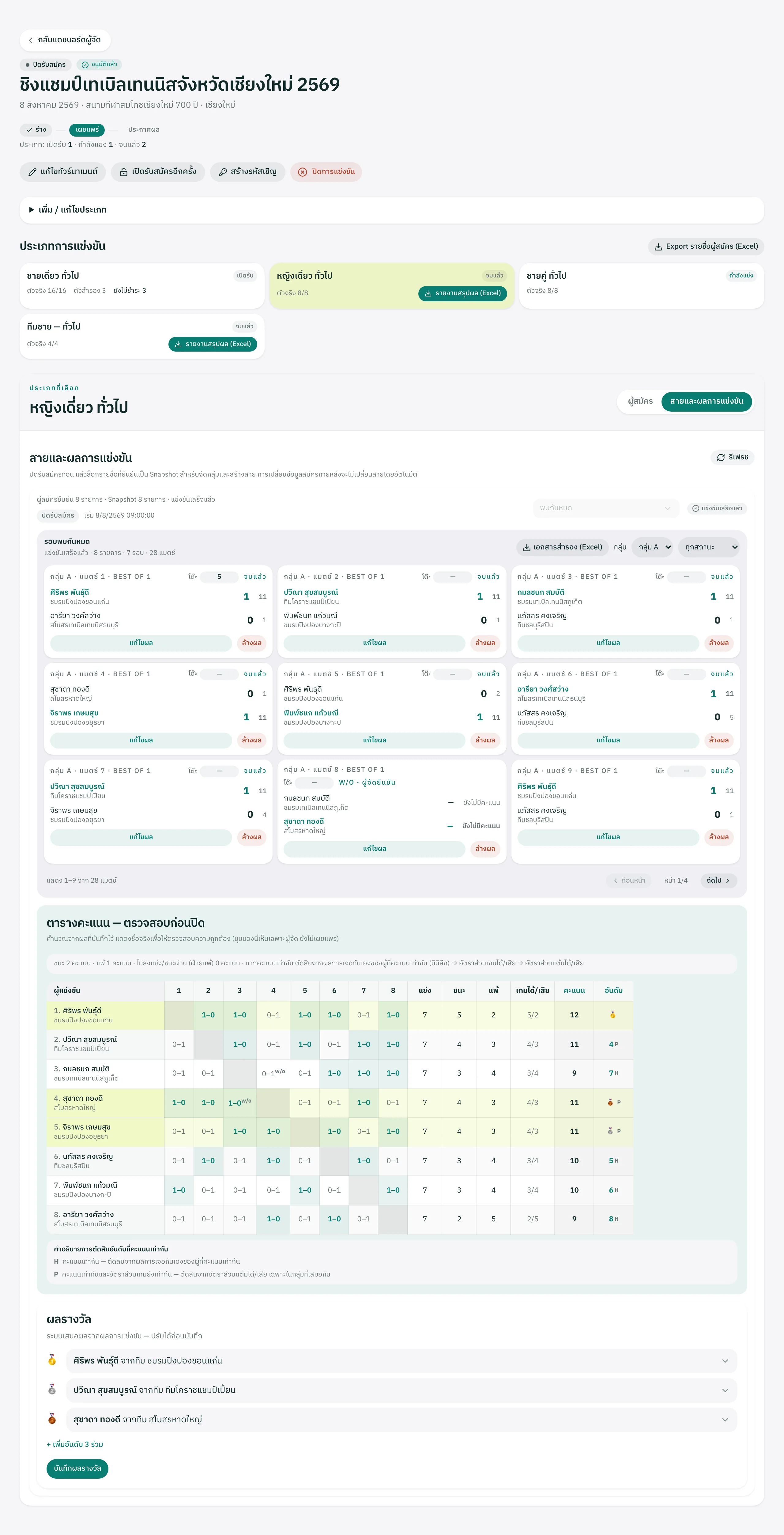Click the check-circle icon on แข่งขันเสร็จแล้ว chip
The image size is (784, 1535).
(695, 508)
